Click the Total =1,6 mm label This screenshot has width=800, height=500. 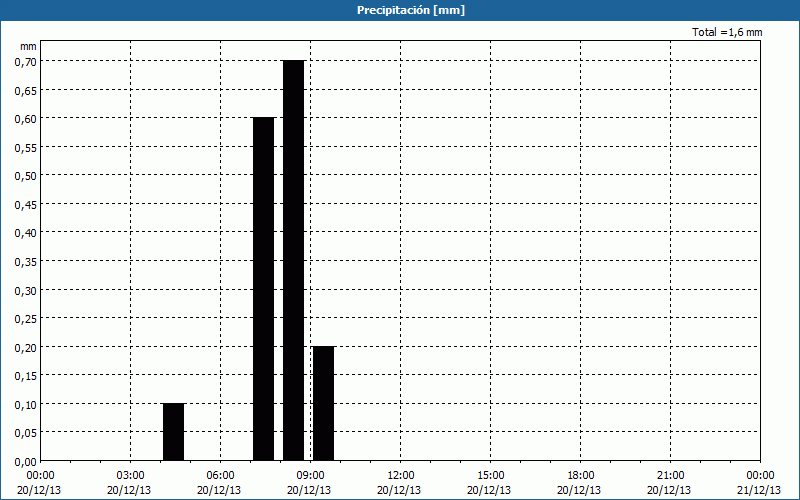727,32
